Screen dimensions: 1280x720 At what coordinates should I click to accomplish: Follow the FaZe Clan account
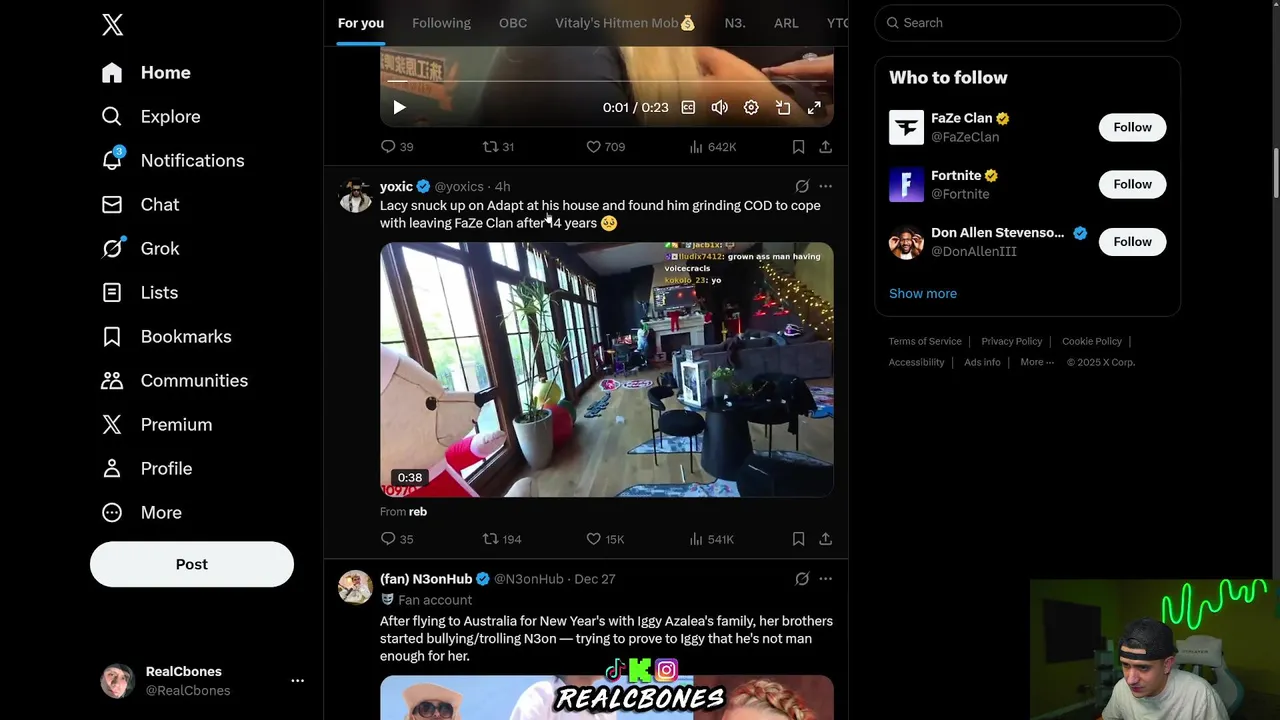click(x=1132, y=127)
